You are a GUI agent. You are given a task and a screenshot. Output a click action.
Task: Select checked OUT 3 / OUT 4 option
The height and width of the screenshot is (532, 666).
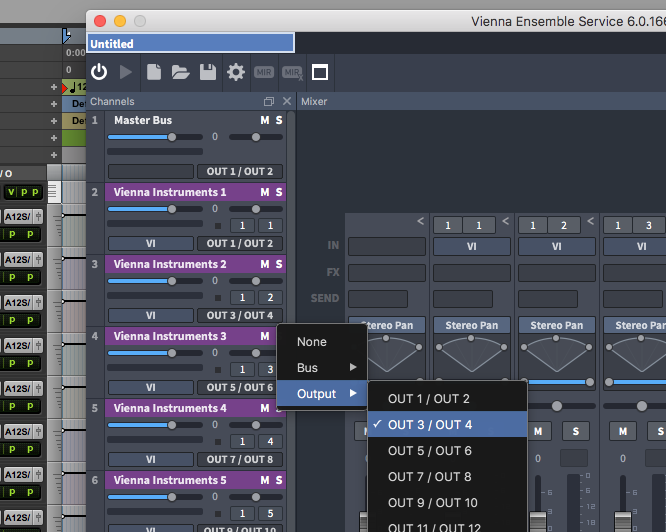[x=447, y=425]
